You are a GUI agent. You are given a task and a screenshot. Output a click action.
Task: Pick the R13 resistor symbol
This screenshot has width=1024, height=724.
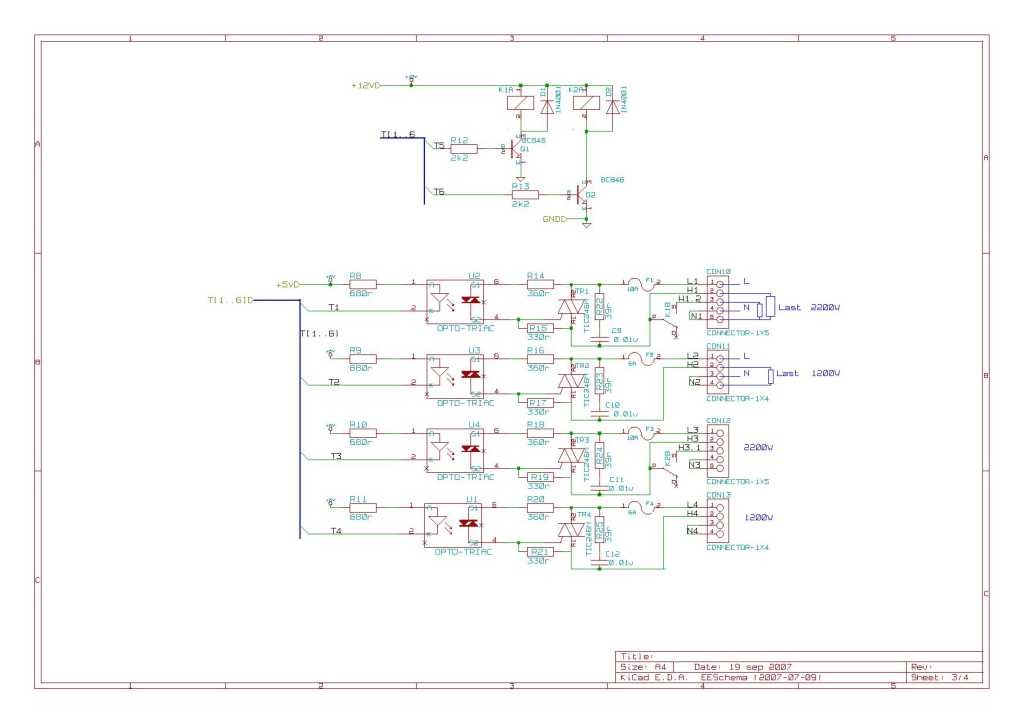tap(525, 195)
